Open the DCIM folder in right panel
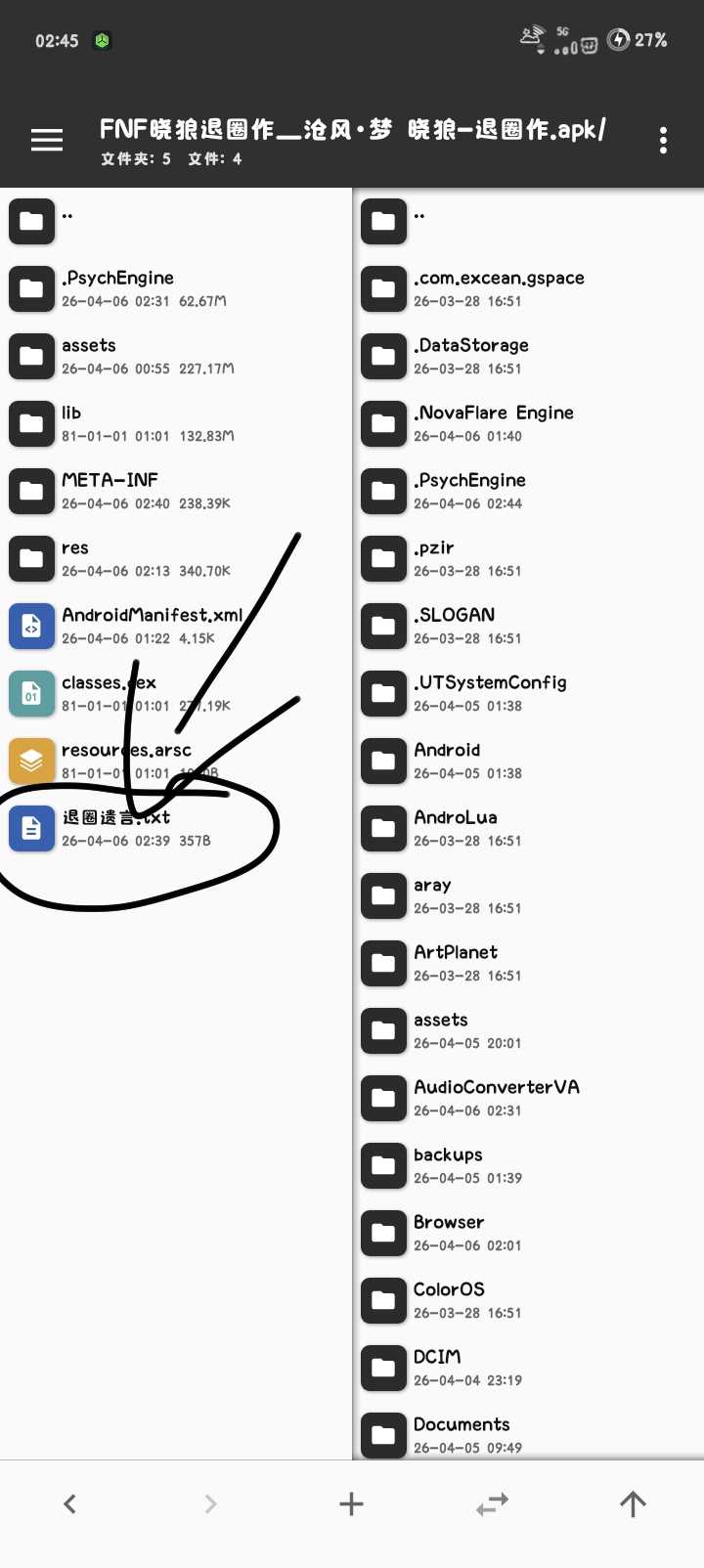 click(528, 1368)
